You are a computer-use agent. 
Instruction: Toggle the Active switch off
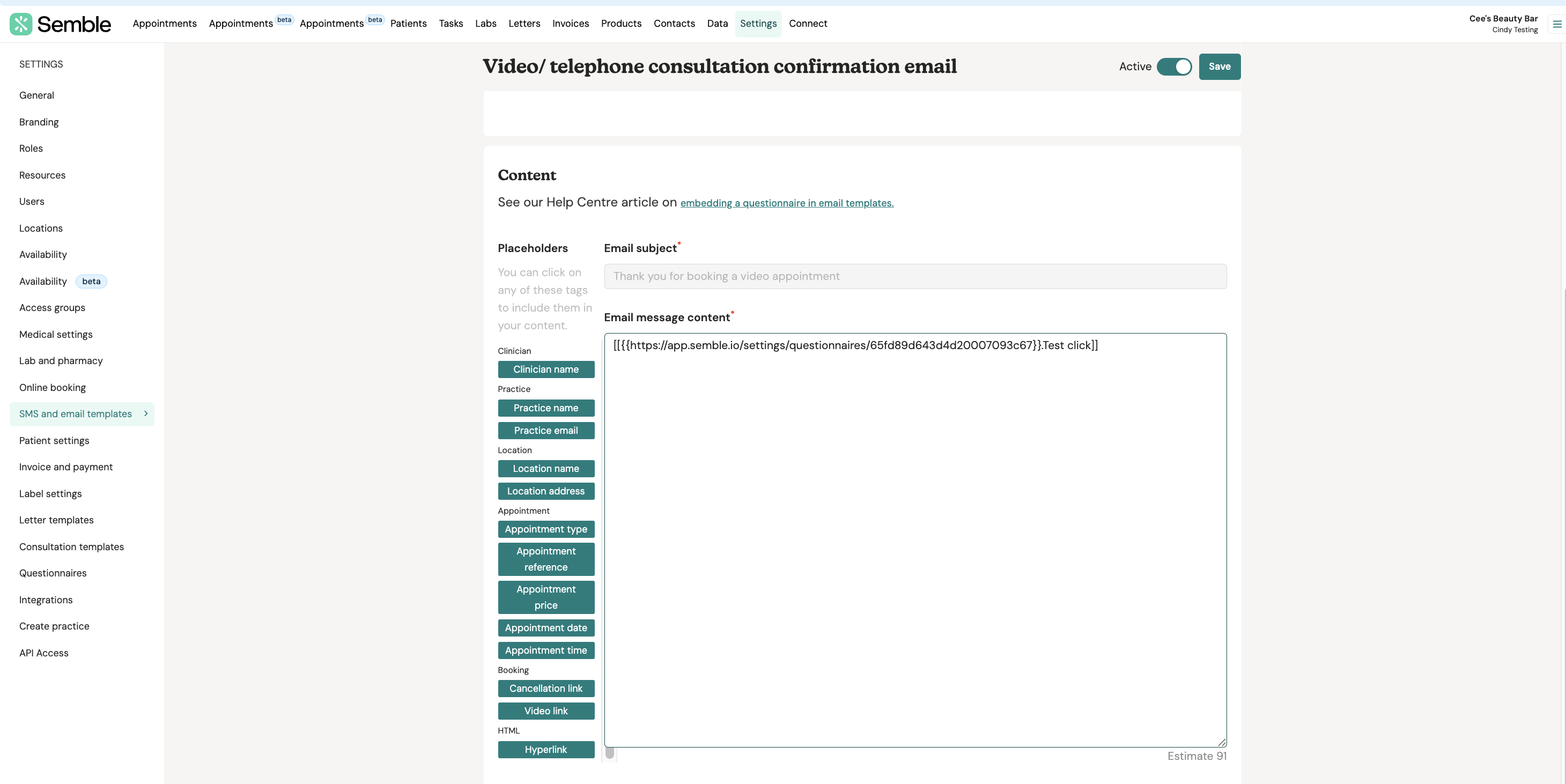point(1174,66)
